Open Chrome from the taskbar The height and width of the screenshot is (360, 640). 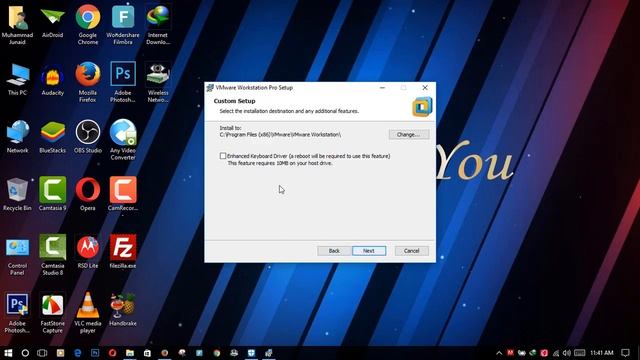(x=217, y=353)
